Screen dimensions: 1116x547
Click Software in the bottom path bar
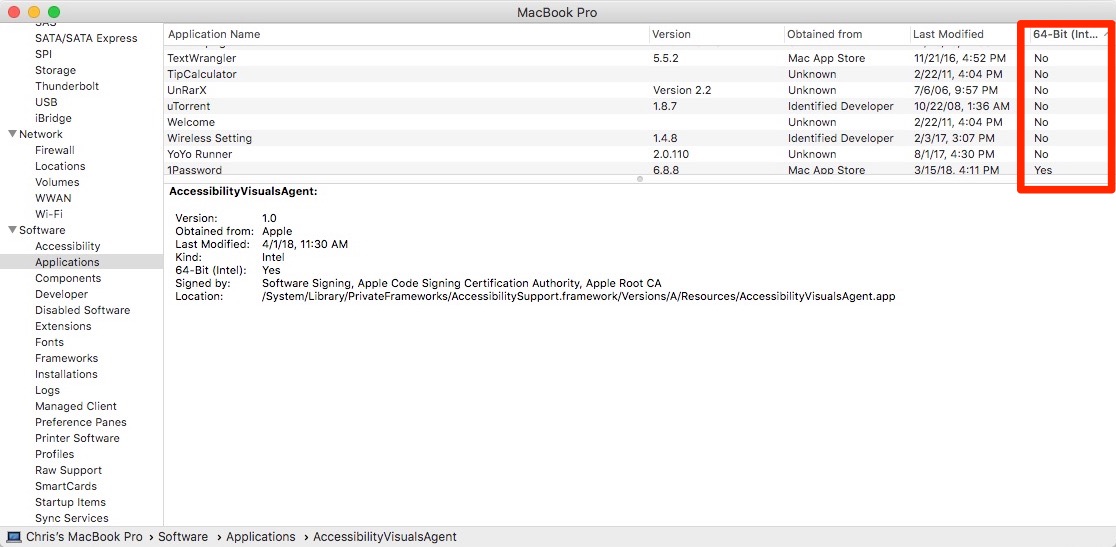tap(183, 537)
